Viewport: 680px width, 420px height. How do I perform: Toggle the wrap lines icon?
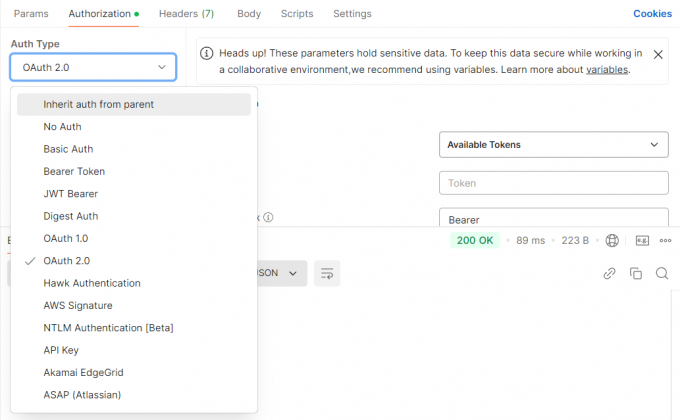click(327, 273)
